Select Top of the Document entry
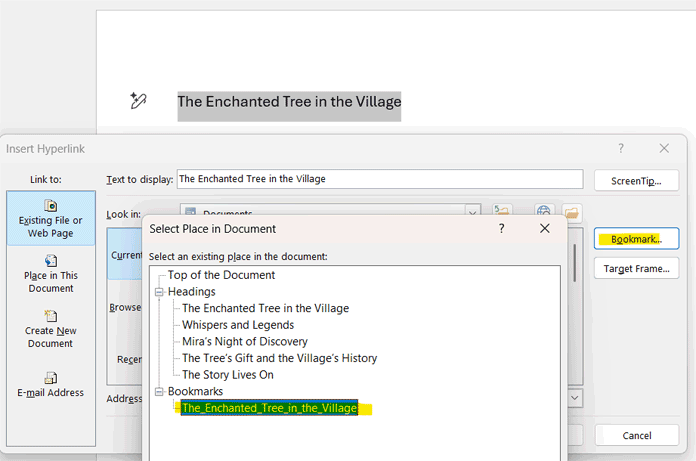The image size is (696, 461). pos(221,275)
